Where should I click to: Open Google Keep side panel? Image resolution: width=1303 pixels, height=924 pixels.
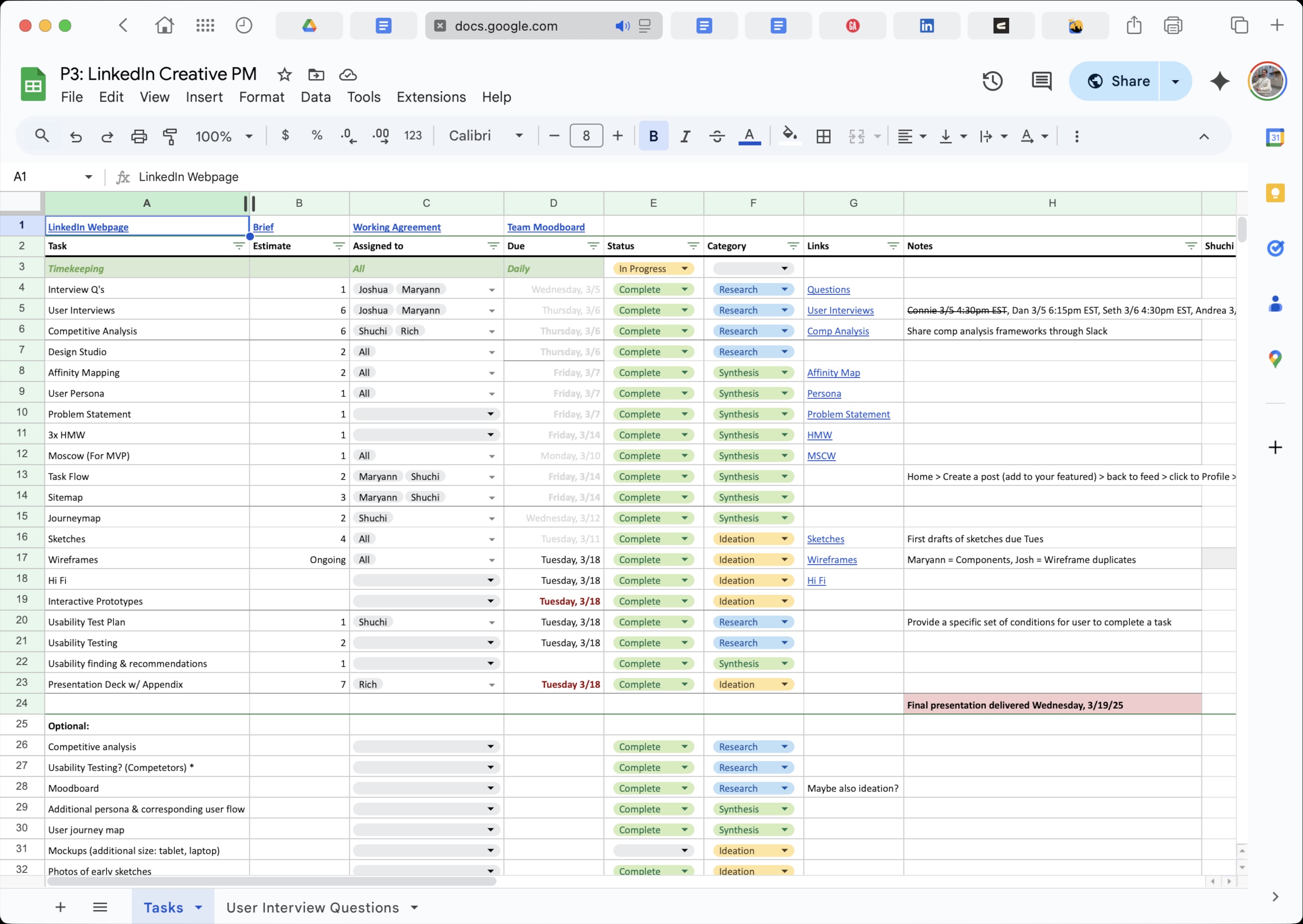[x=1275, y=193]
